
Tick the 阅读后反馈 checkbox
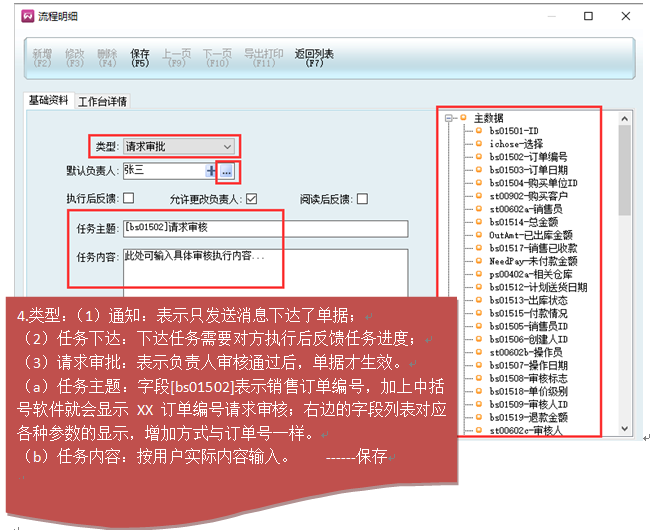(x=362, y=198)
